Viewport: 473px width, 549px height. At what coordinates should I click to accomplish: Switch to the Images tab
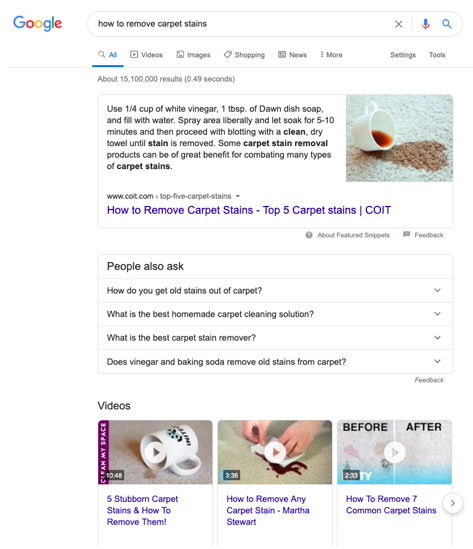click(194, 55)
